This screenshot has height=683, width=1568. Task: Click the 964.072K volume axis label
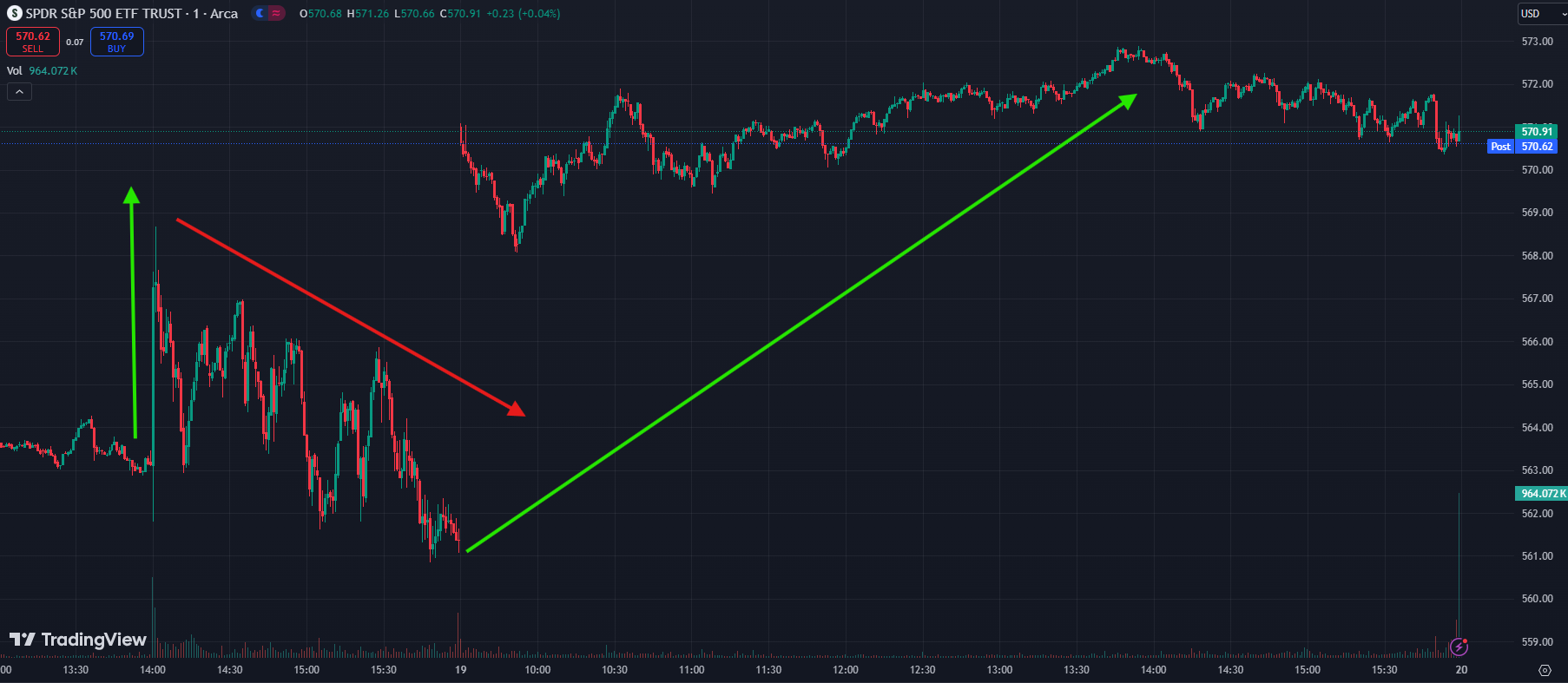pos(1541,493)
